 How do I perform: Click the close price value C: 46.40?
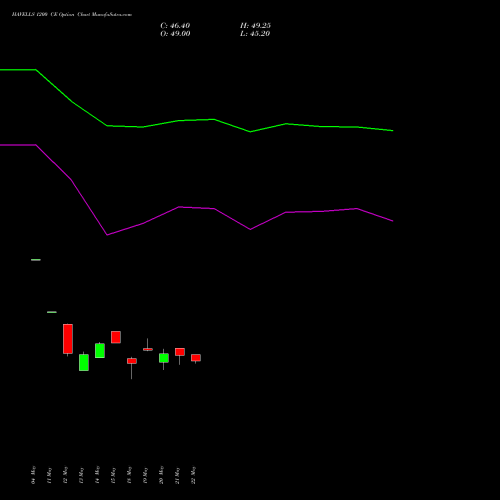pos(175,26)
